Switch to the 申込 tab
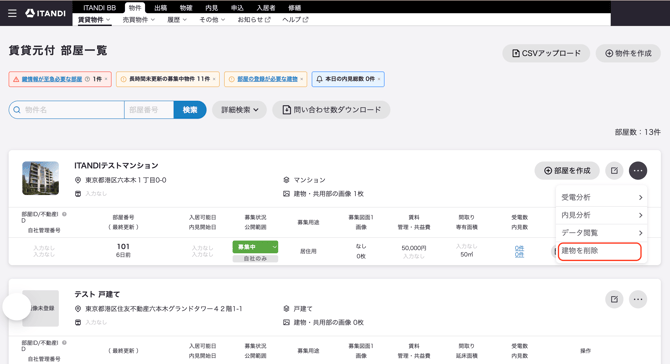The height and width of the screenshot is (364, 670). click(x=237, y=8)
